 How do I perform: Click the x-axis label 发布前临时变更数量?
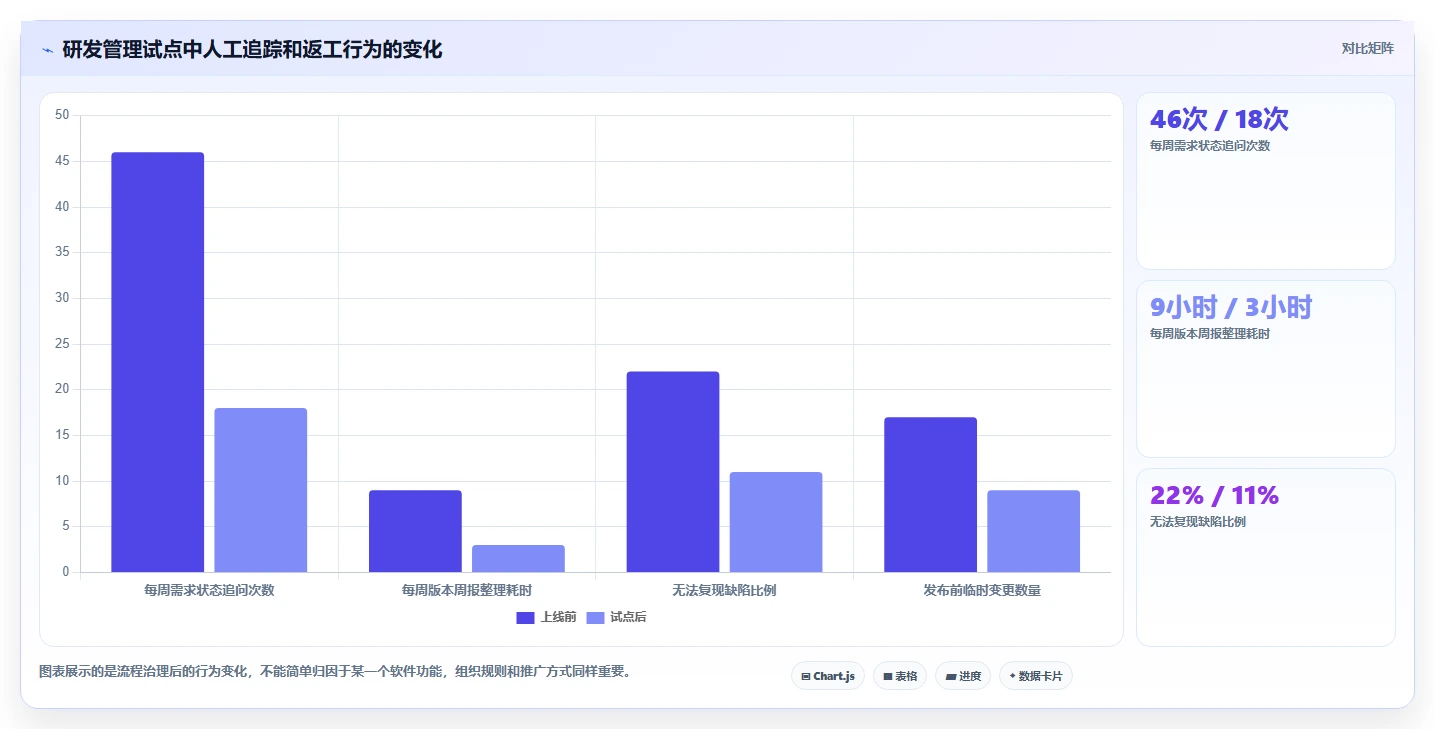point(982,590)
